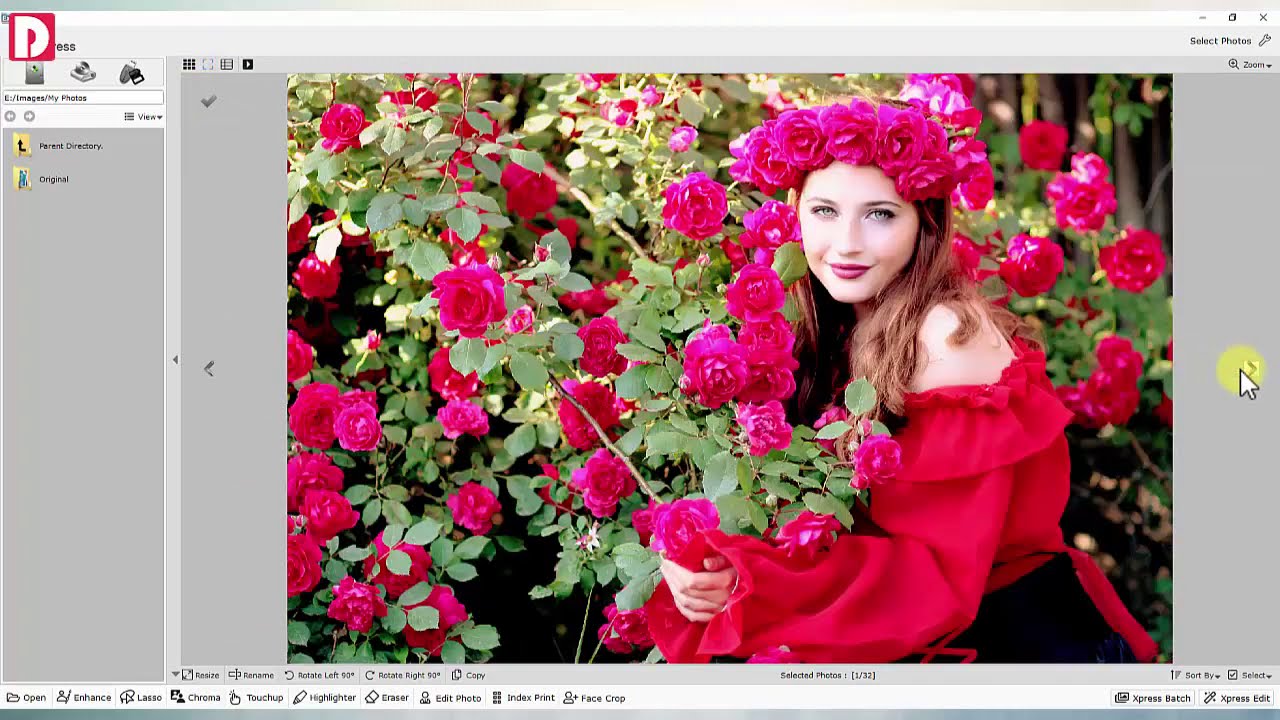The width and height of the screenshot is (1280, 720).
Task: Select the Lasso tool
Action: tap(141, 698)
